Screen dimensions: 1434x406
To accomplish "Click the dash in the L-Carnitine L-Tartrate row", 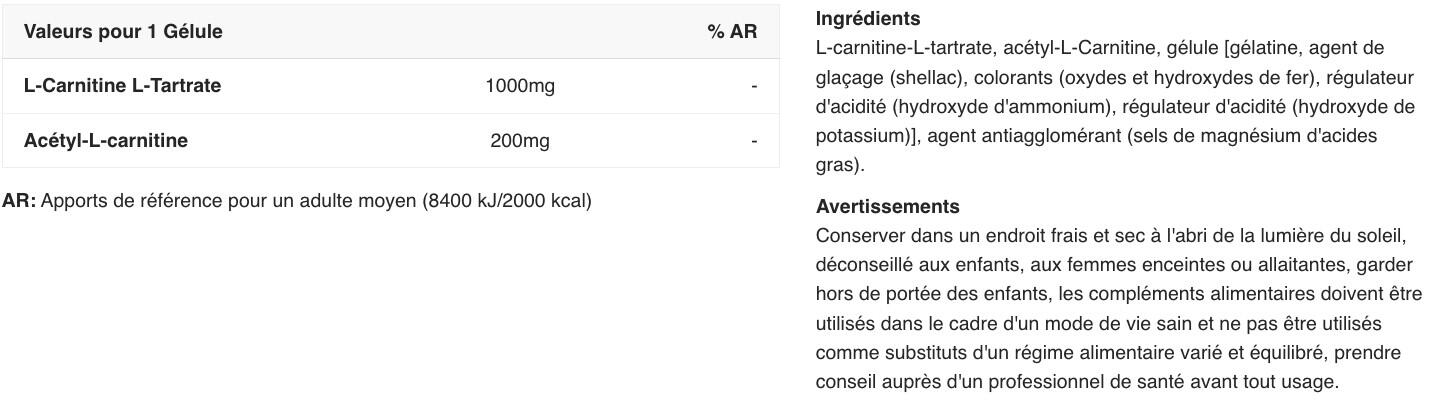I will (754, 86).
